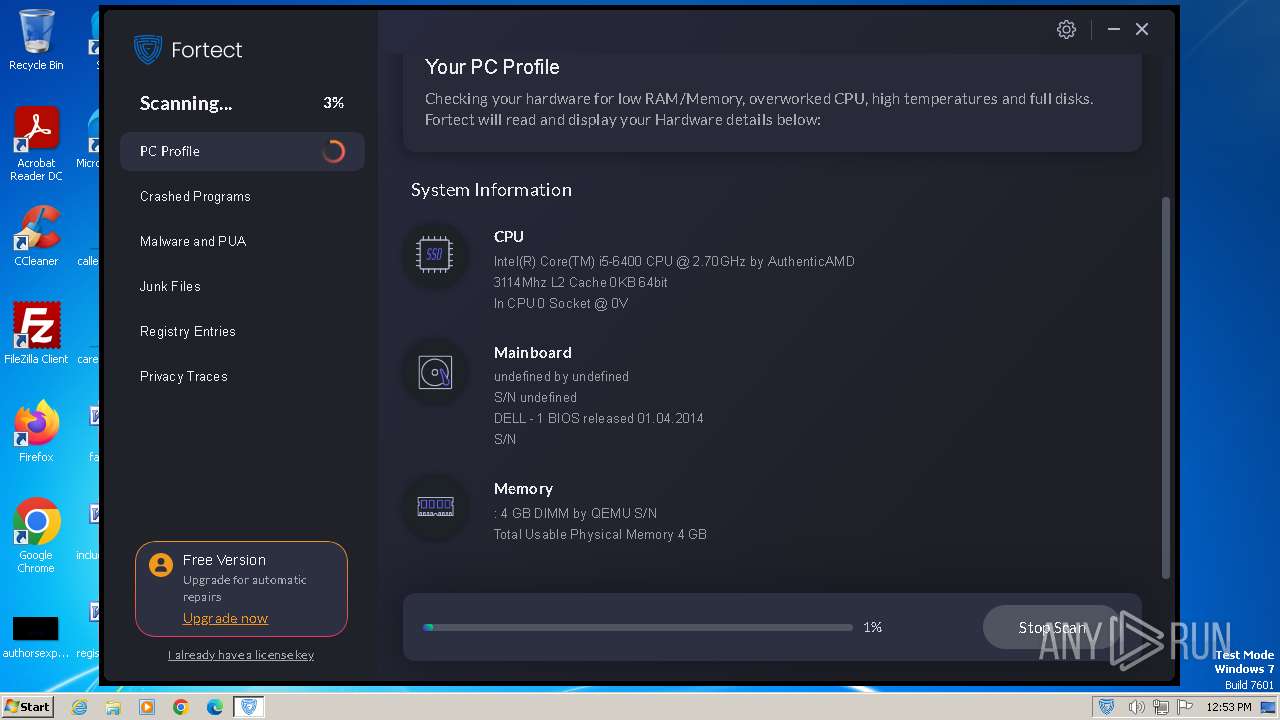Viewport: 1280px width, 720px height.
Task: Open Internet Explorer in taskbar
Action: coord(79,707)
